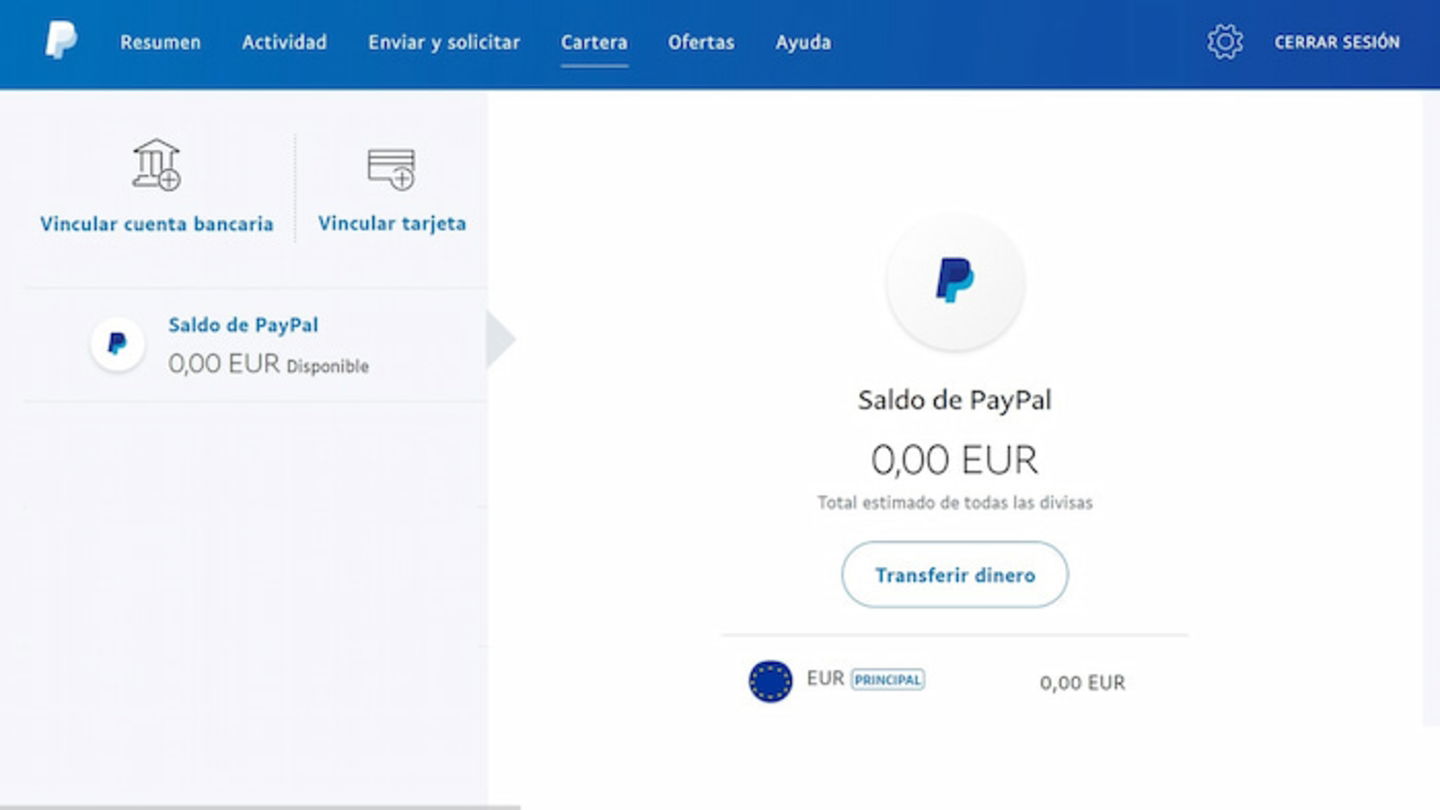Click the Transferir dinero button
This screenshot has height=810, width=1440.
click(955, 575)
